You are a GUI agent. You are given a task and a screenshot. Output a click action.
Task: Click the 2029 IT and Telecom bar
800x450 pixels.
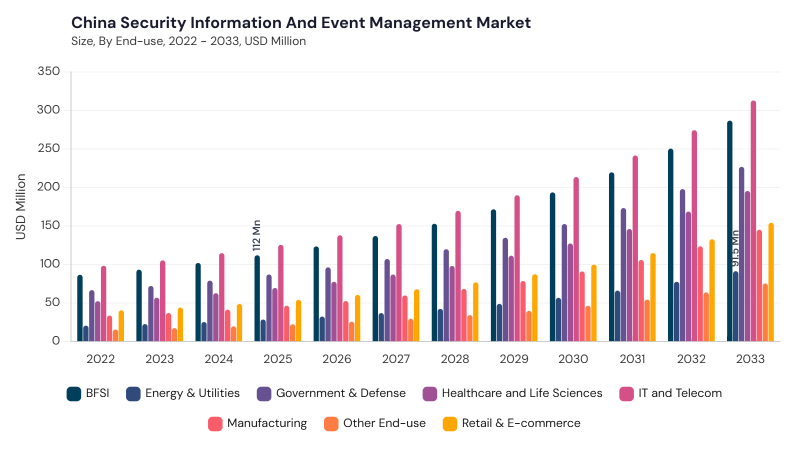[517, 268]
